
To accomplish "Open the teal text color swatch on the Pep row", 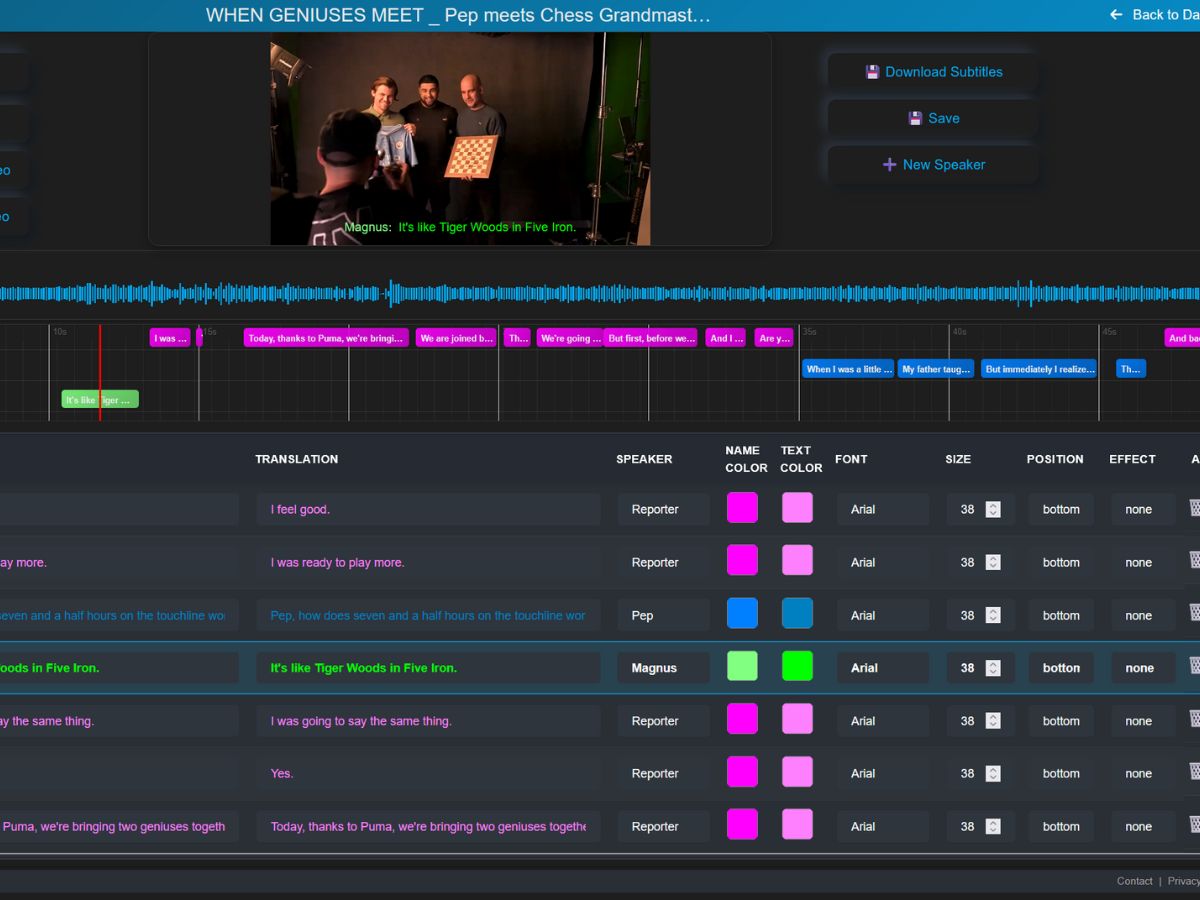I will (x=797, y=613).
